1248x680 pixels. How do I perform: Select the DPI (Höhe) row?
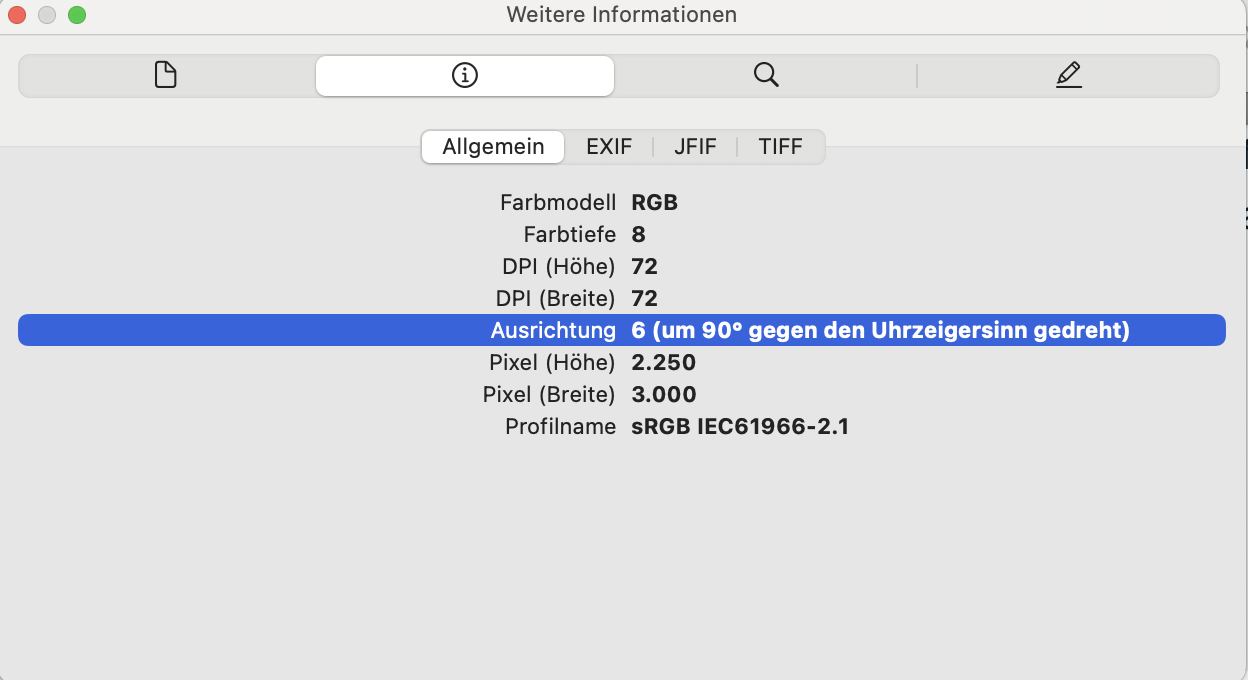tap(622, 267)
